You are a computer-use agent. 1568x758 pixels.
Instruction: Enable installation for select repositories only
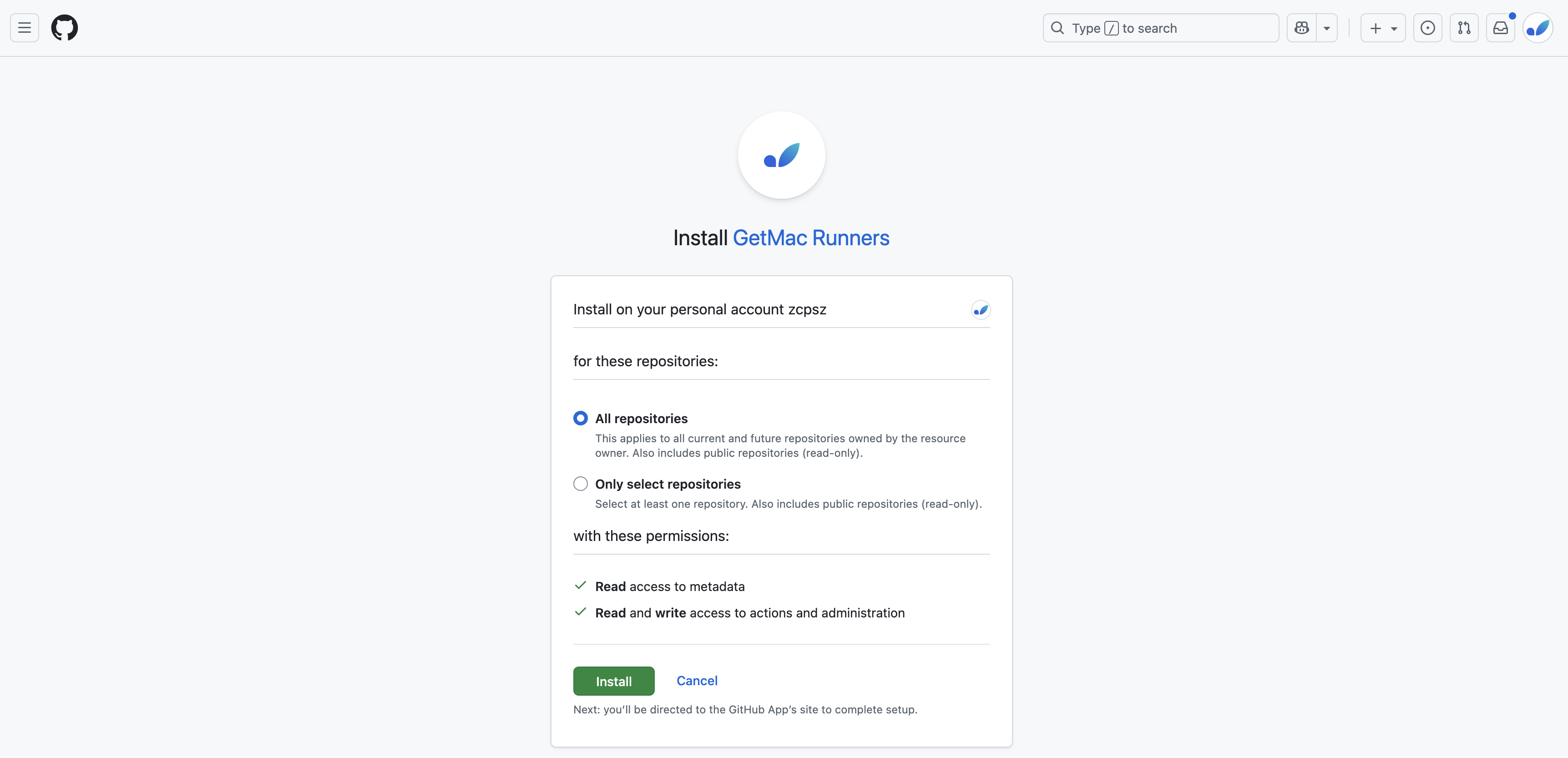pos(580,483)
